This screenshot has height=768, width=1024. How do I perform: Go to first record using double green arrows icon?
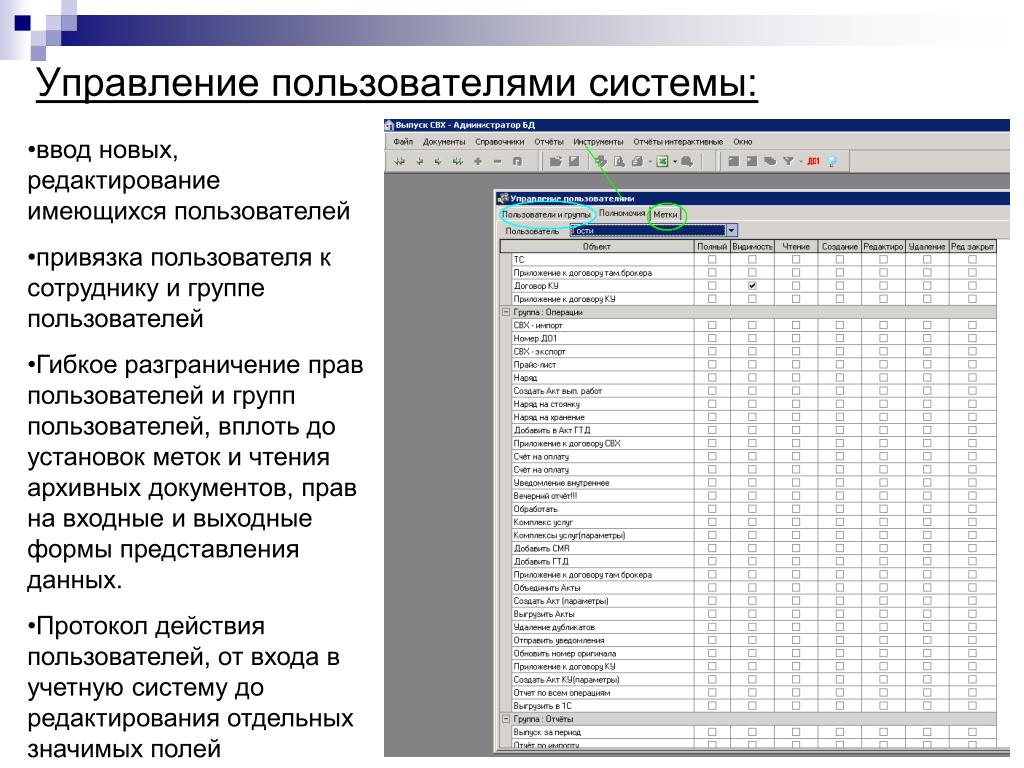tap(399, 161)
